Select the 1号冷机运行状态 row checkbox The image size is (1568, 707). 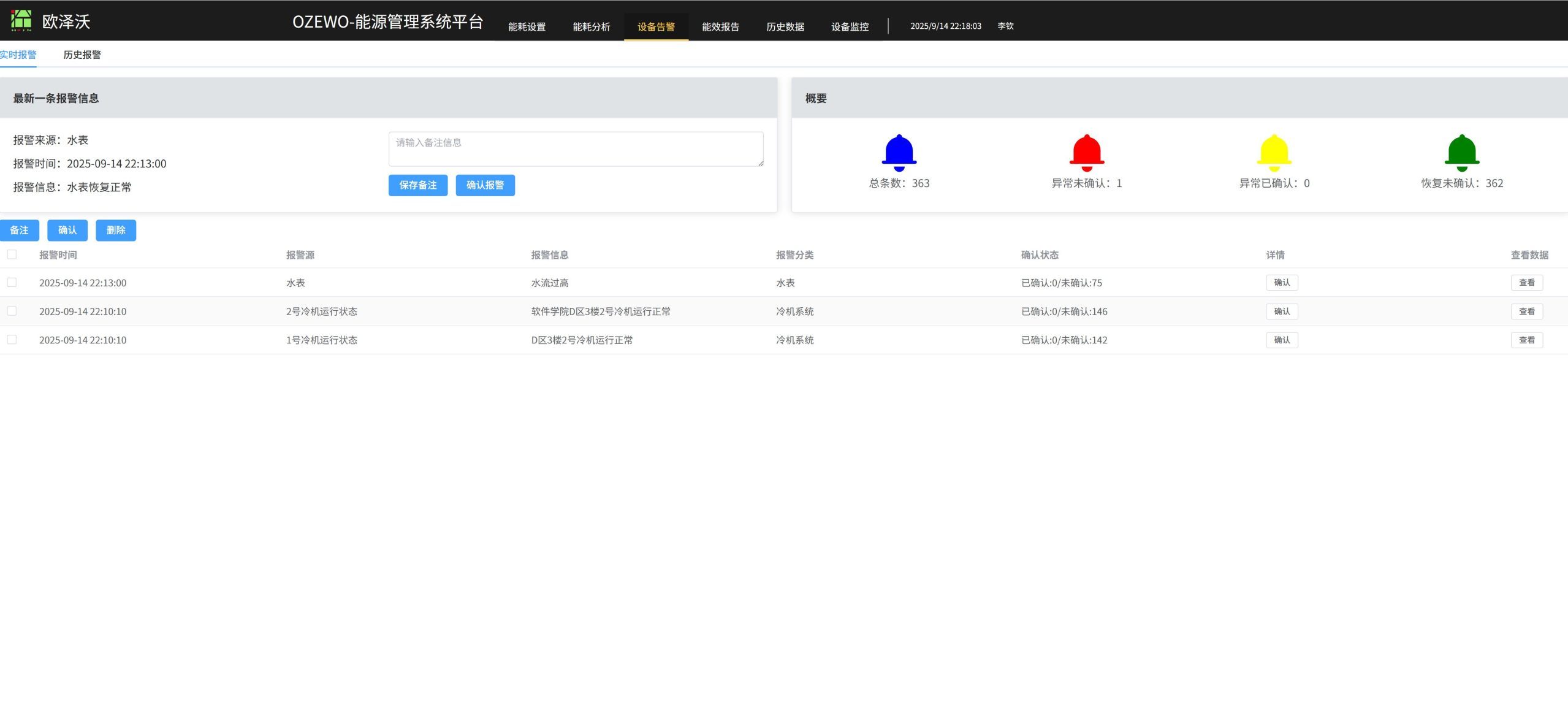click(x=12, y=340)
